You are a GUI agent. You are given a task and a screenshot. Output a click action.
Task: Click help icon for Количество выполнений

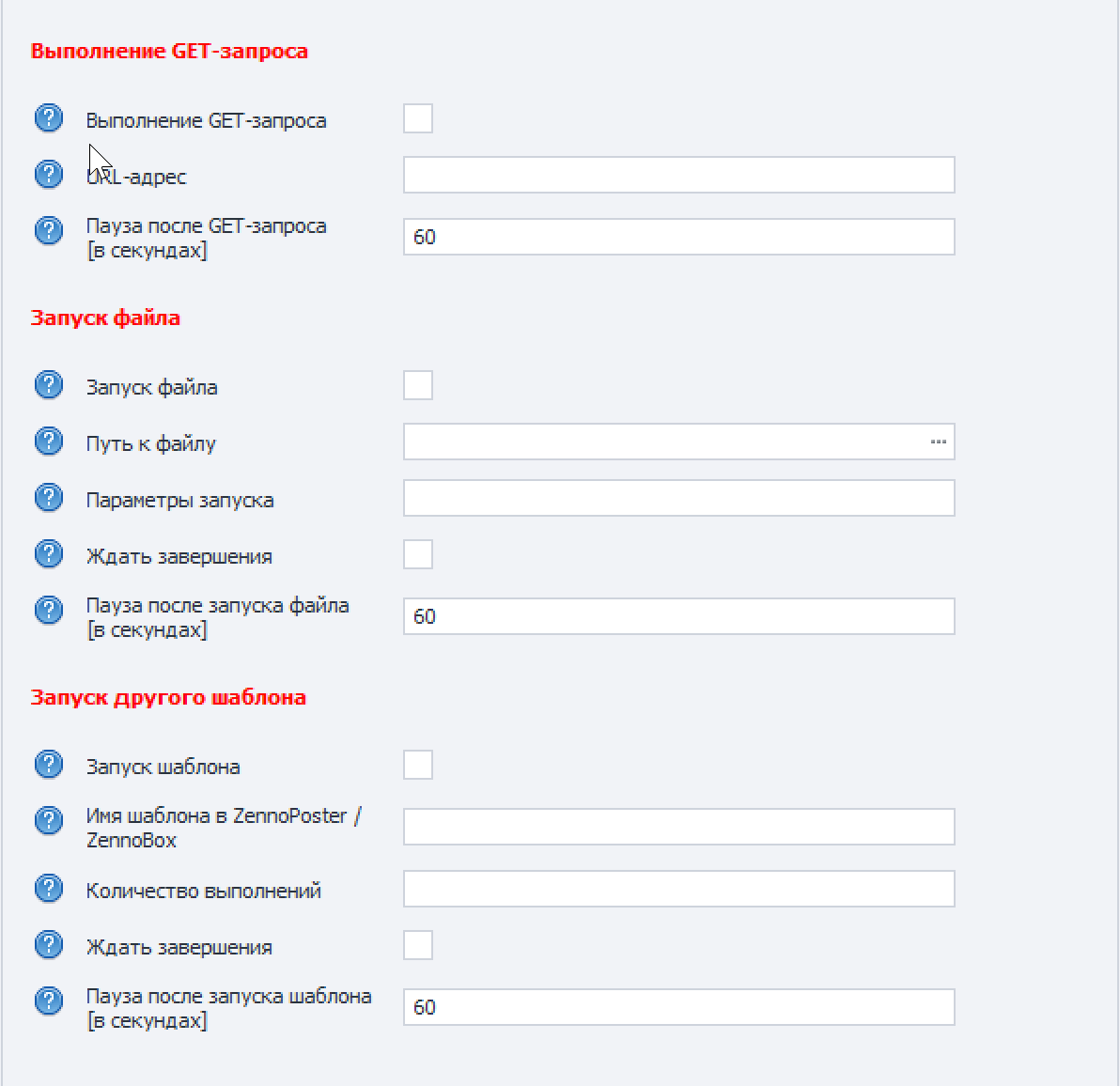pos(49,889)
